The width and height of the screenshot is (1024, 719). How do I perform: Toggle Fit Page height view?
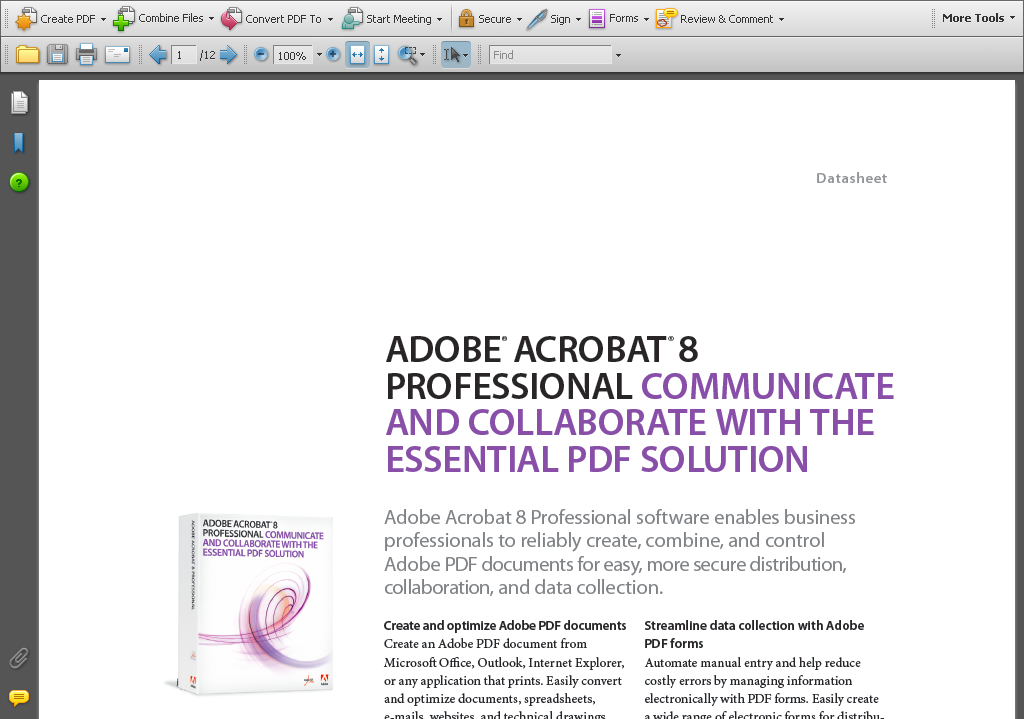[x=381, y=55]
